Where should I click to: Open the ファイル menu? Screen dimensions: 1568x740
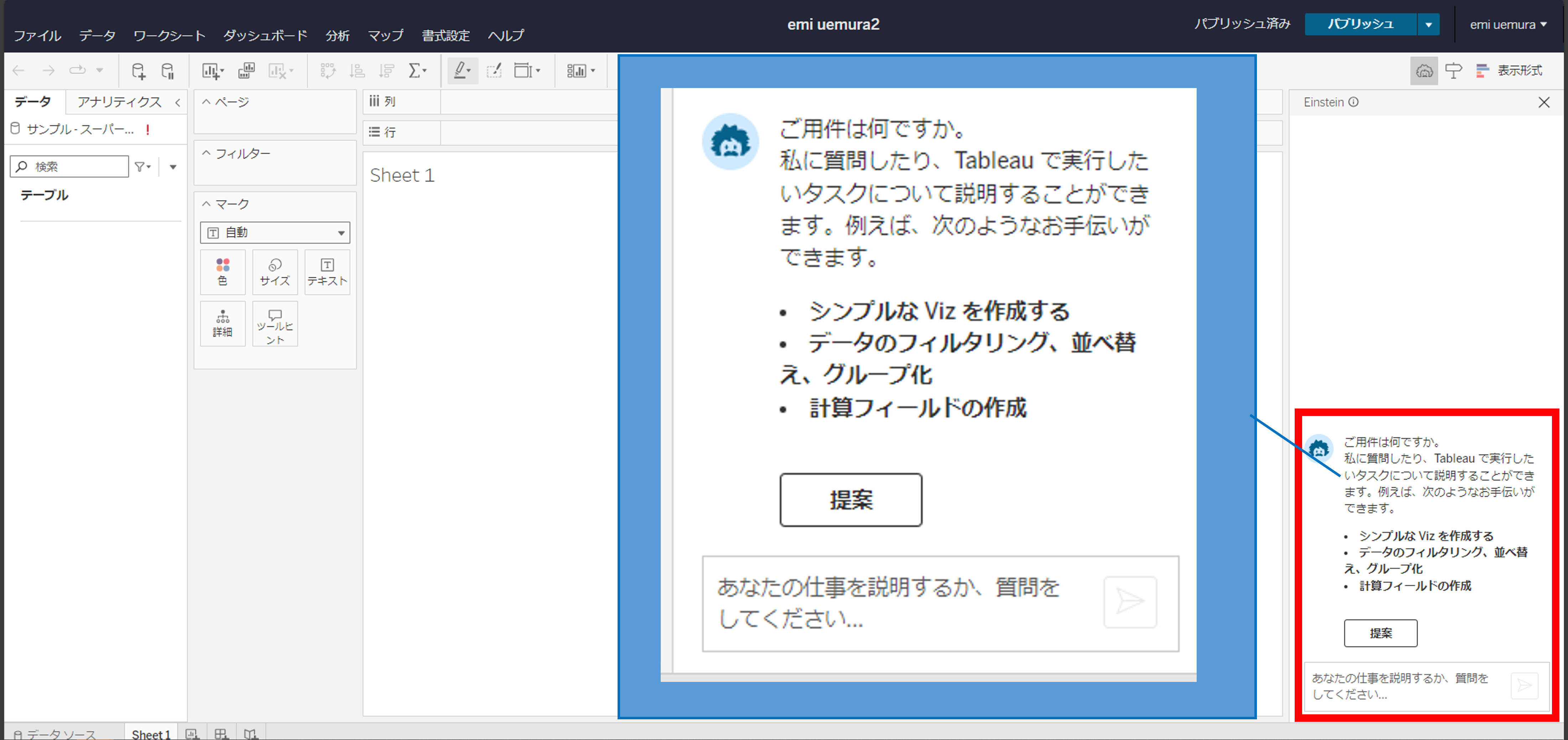coord(37,35)
